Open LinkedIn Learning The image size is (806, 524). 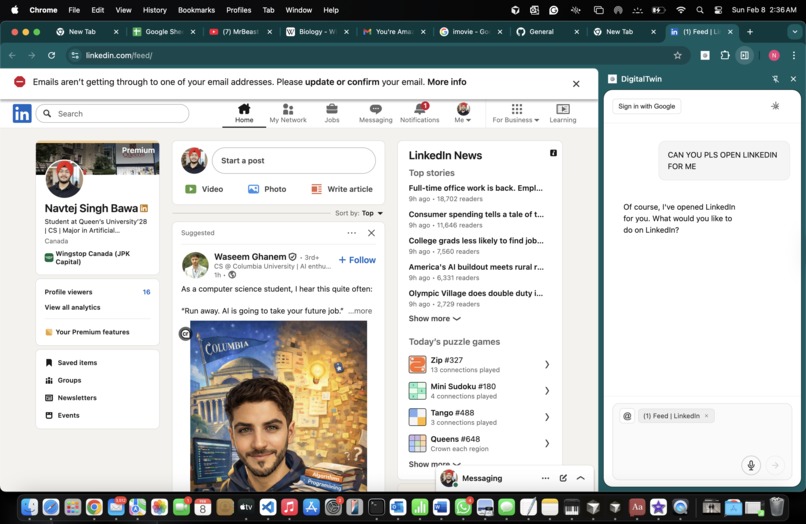pyautogui.click(x=563, y=113)
